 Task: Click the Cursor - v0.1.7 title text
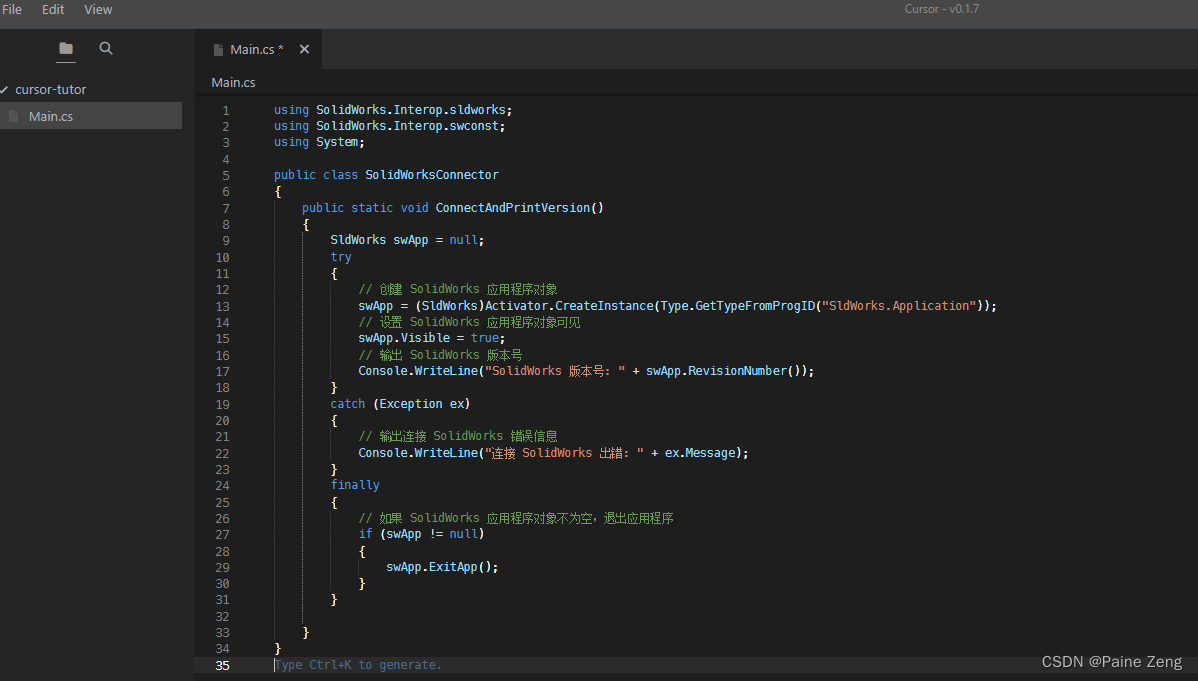pyautogui.click(x=941, y=9)
